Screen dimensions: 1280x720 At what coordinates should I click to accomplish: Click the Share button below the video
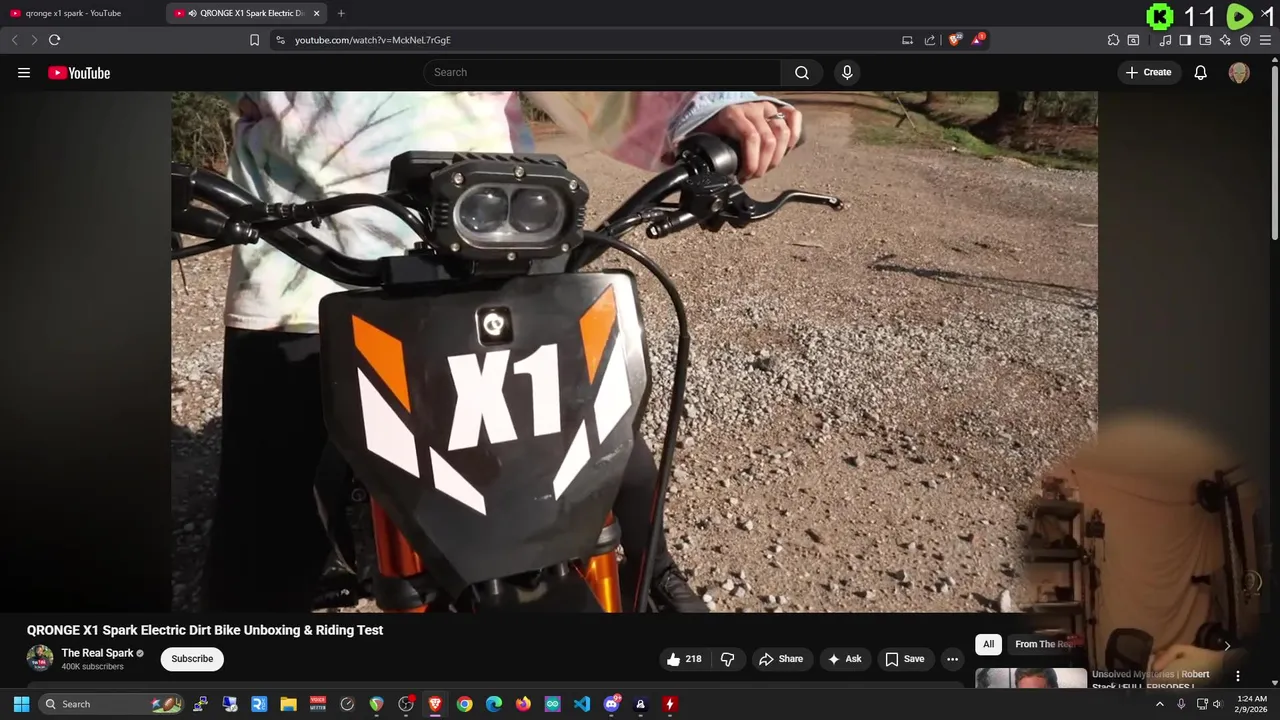(x=780, y=659)
